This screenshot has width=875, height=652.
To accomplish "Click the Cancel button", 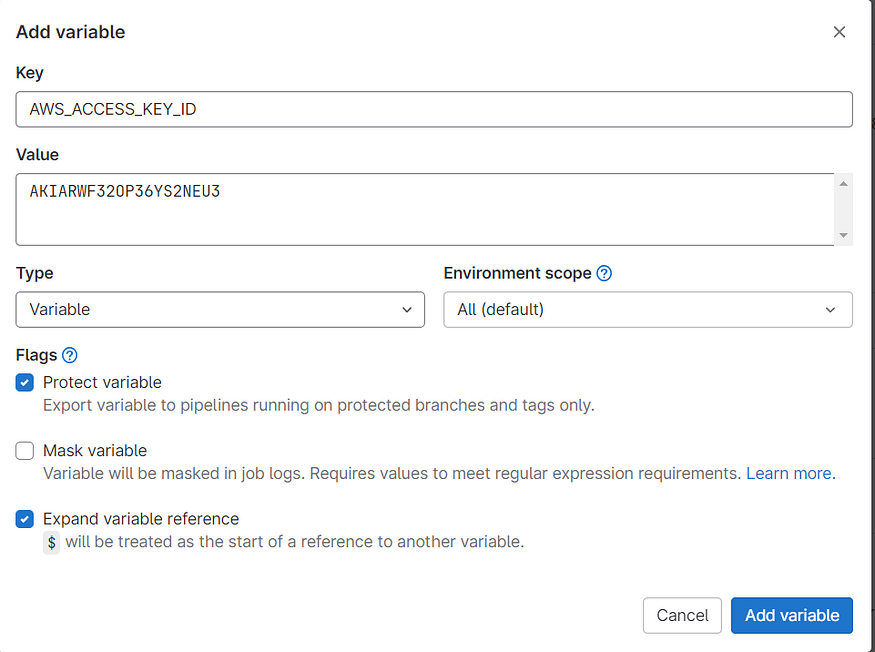I will coord(682,615).
